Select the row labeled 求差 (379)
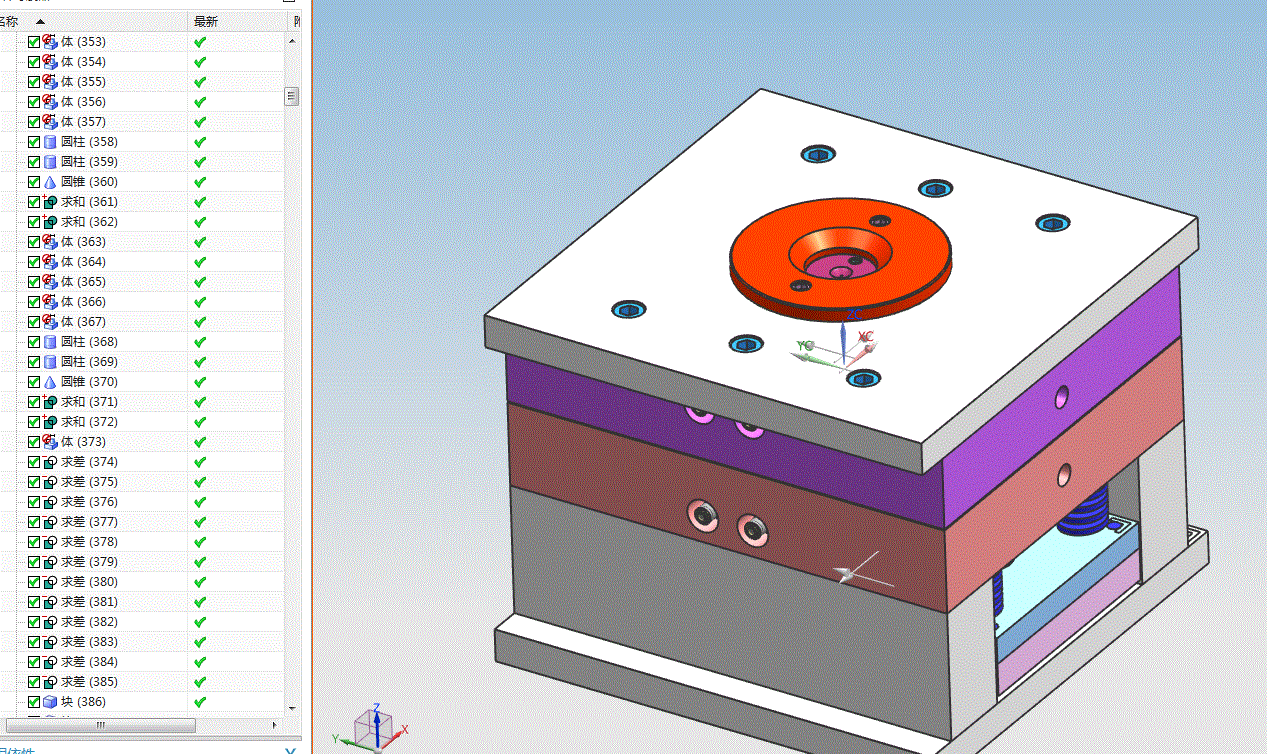This screenshot has width=1267, height=754. tap(143, 561)
